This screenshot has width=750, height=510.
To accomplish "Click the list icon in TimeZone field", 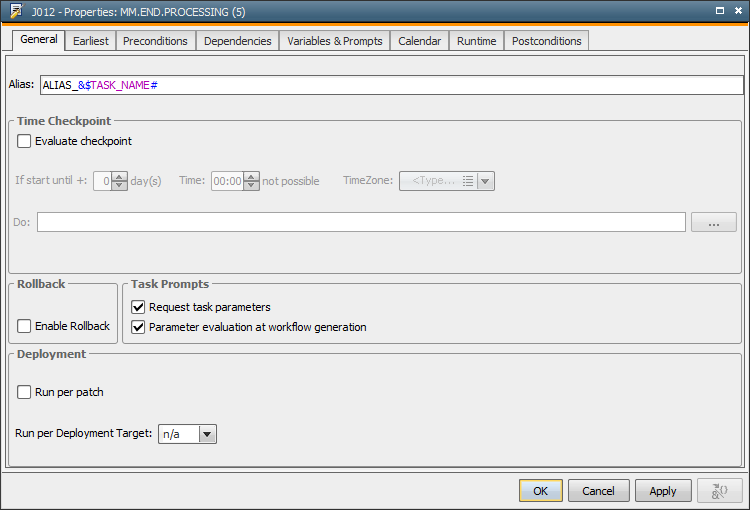I will click(x=468, y=181).
